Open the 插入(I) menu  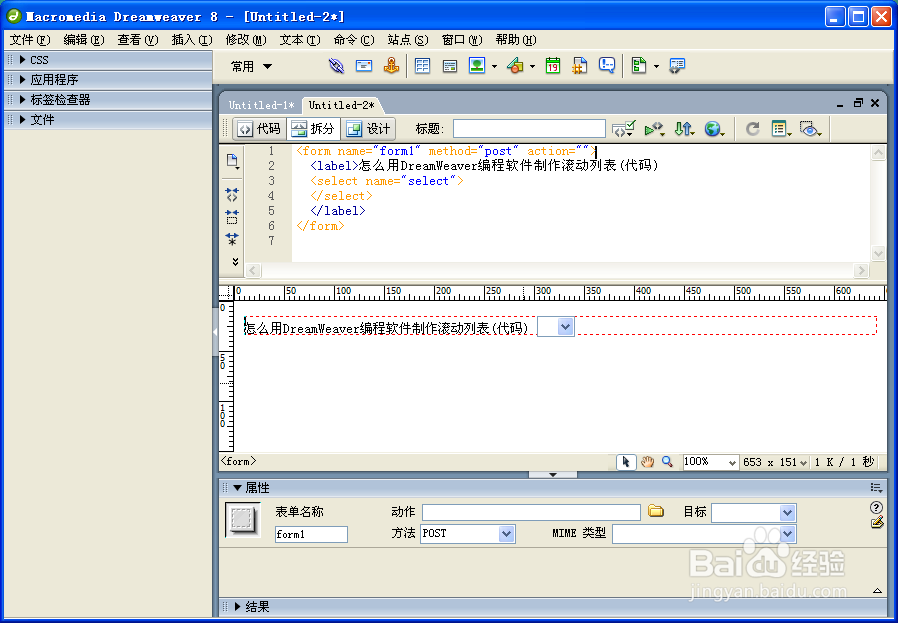[x=192, y=40]
